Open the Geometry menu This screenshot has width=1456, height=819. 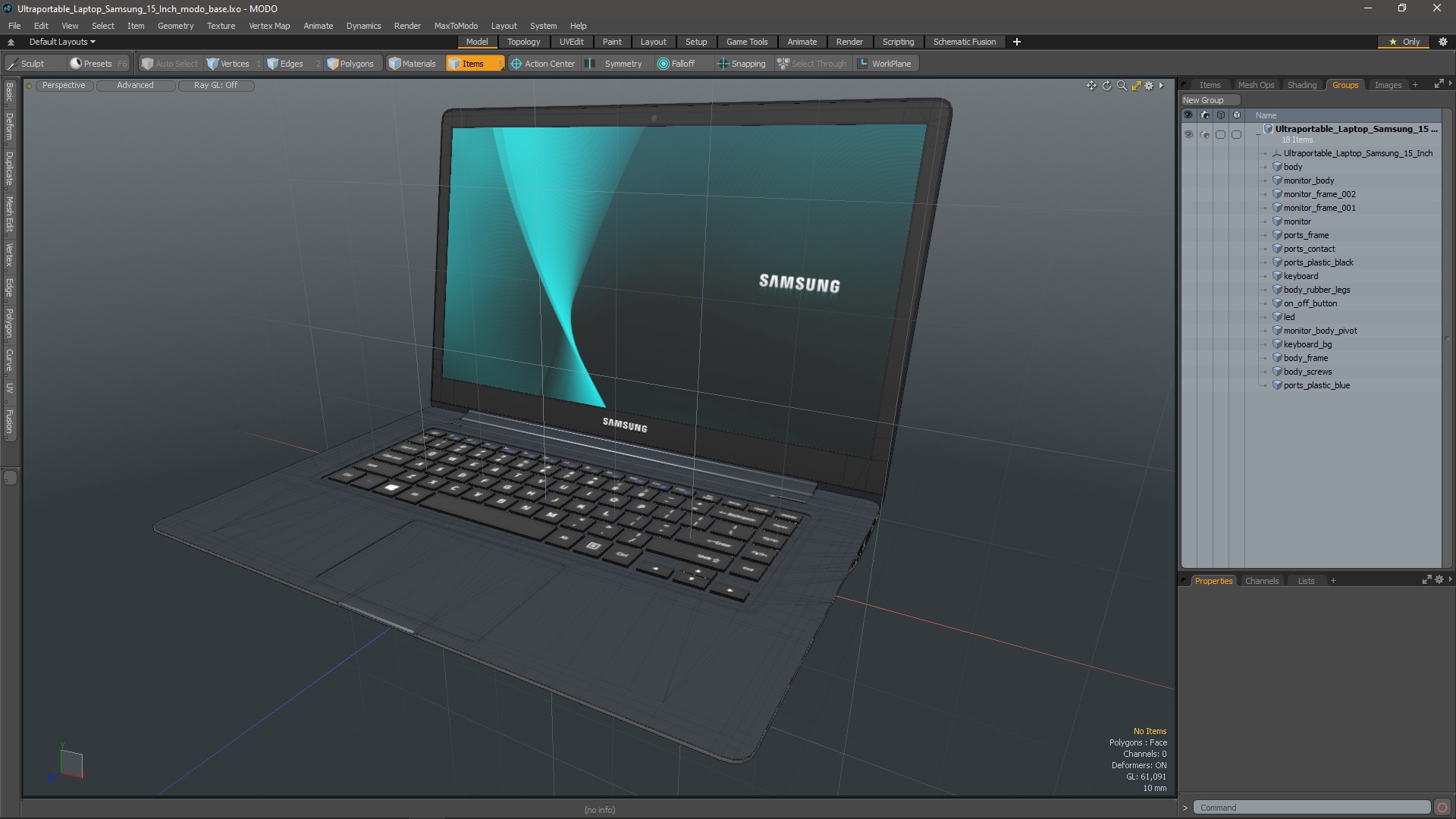pos(175,26)
